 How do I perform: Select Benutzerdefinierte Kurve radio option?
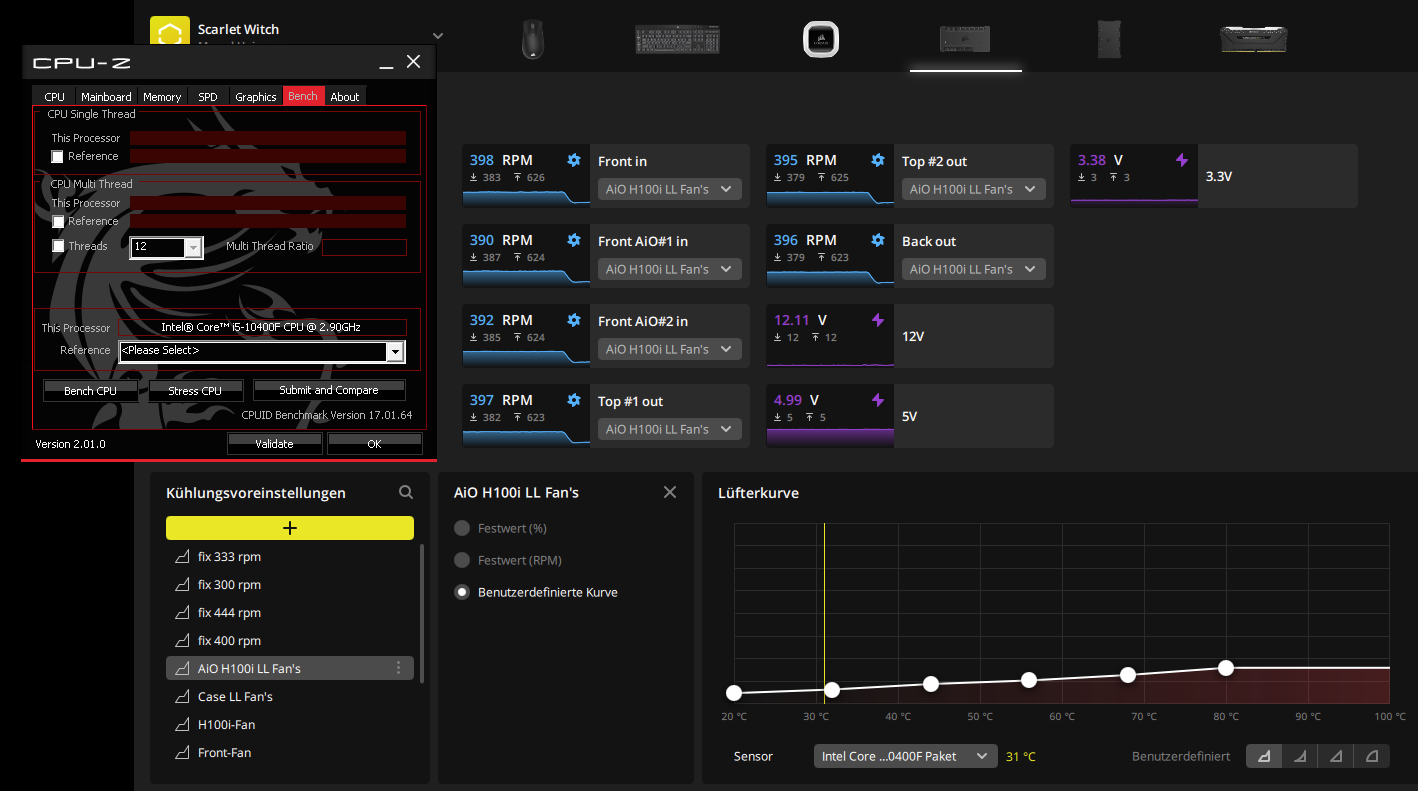(x=462, y=592)
